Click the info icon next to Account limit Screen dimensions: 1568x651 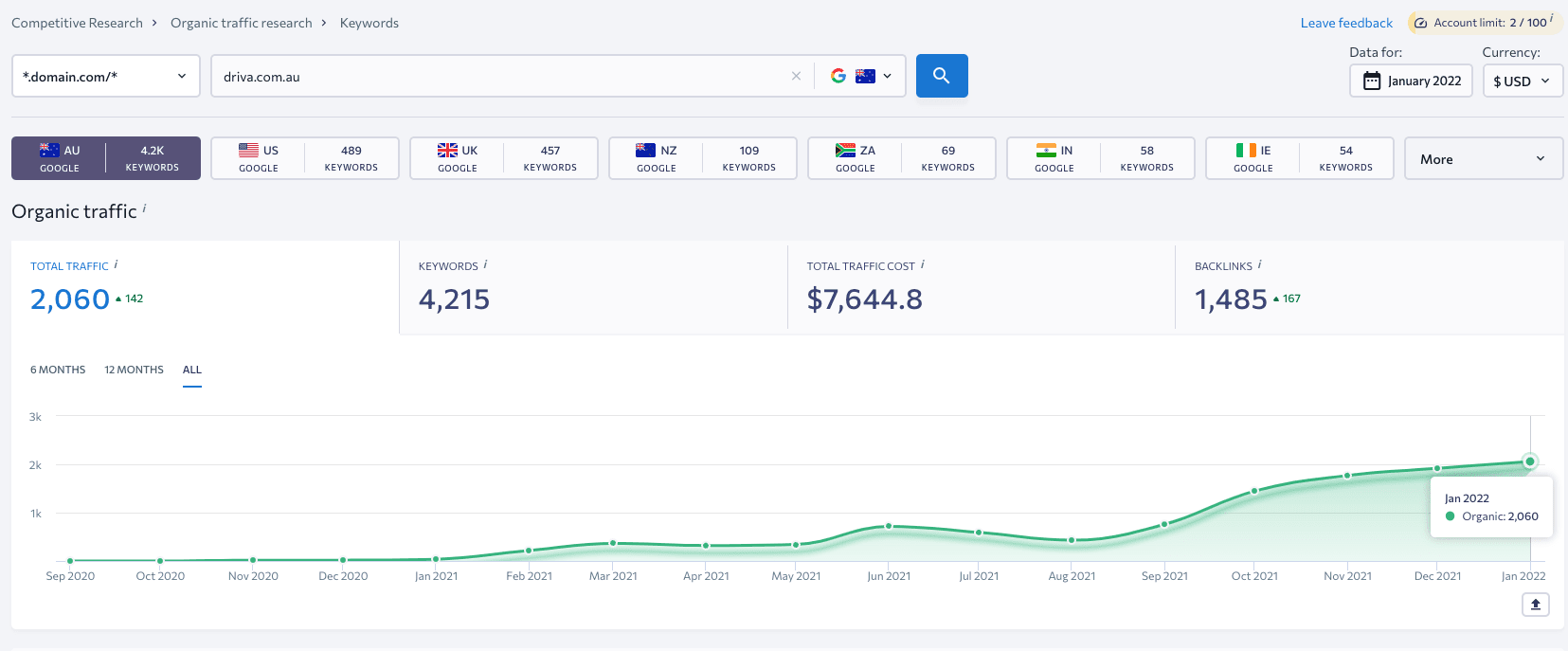pos(1551,18)
